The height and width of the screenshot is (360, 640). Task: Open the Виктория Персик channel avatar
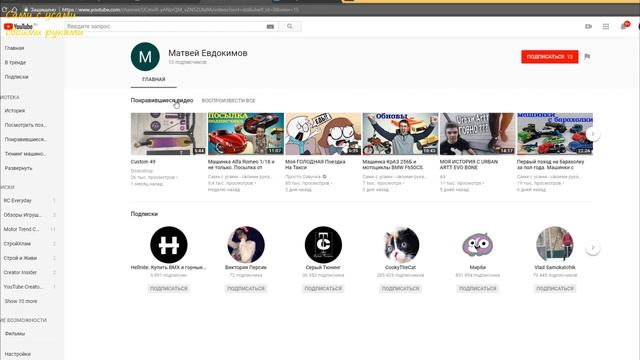[x=246, y=244]
